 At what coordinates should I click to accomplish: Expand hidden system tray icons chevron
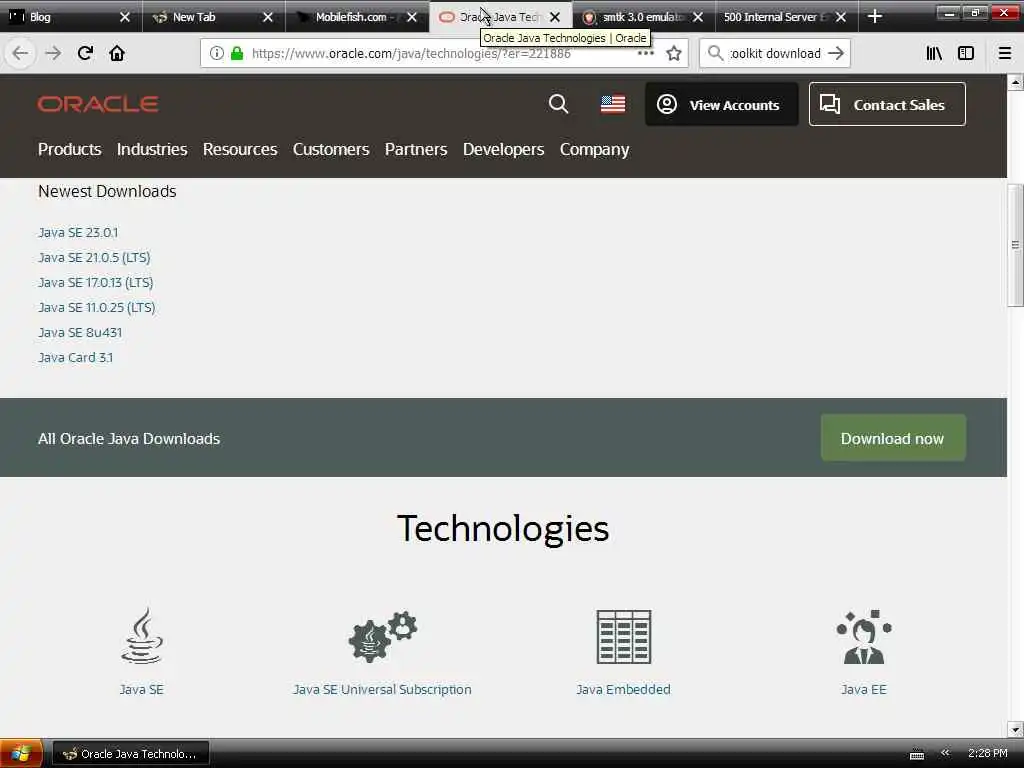pos(945,753)
